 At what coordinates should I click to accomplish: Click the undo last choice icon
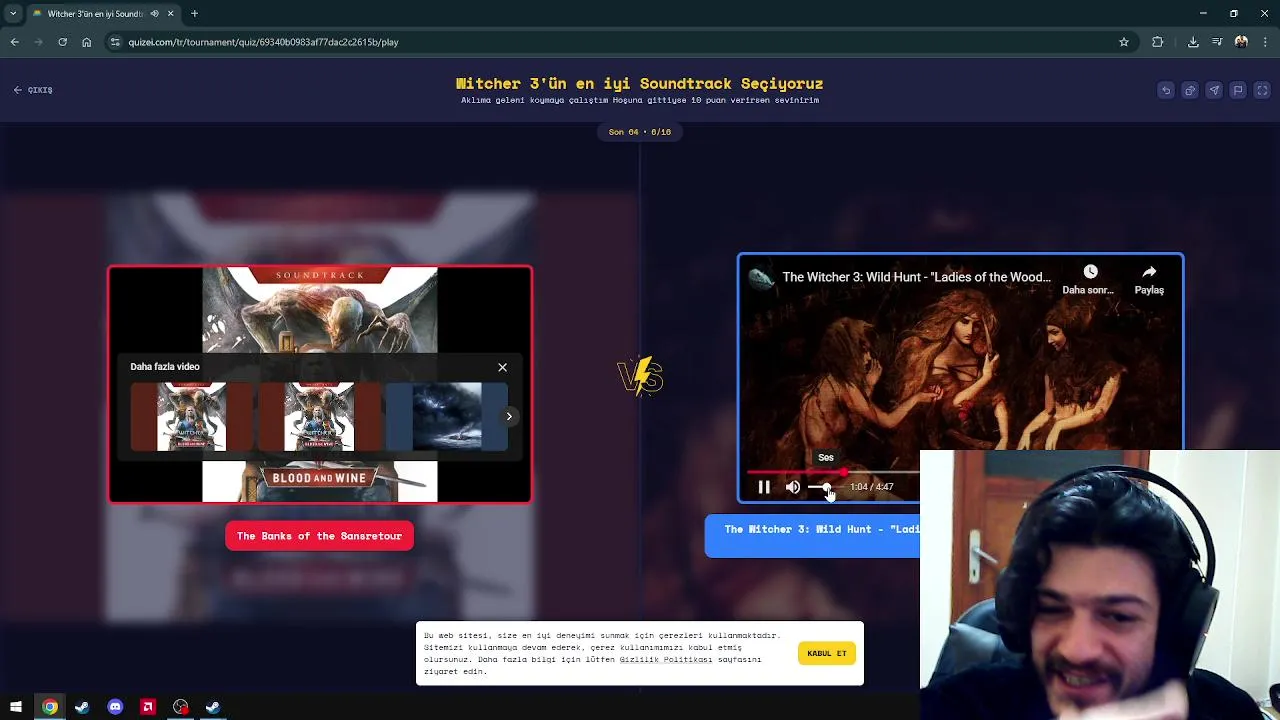1166,90
